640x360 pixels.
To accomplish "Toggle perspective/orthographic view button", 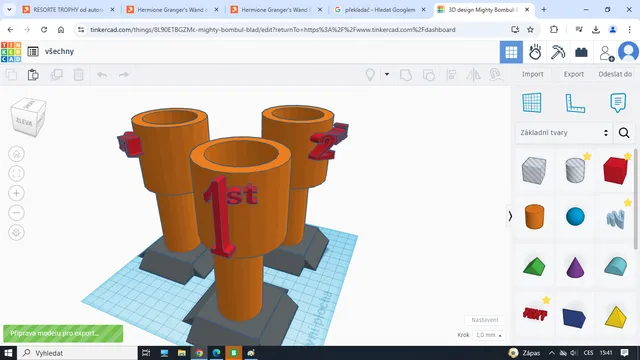I will point(16,232).
